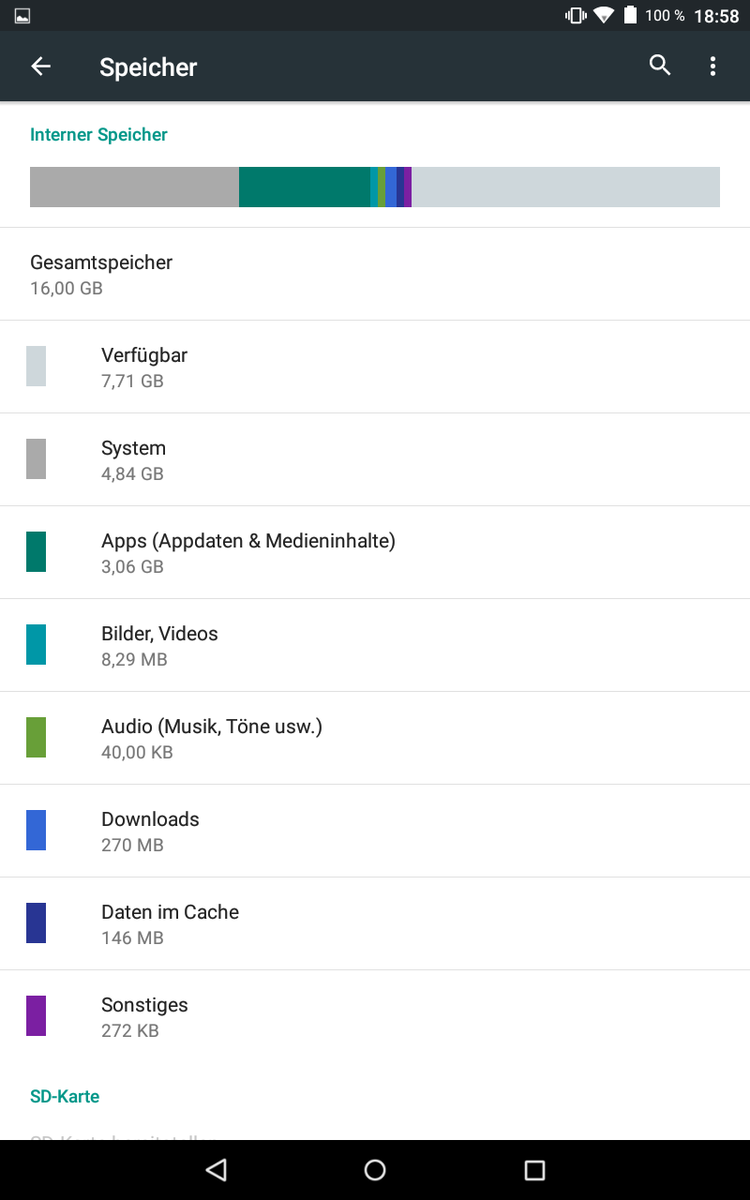Open the Sonstiges storage entry
This screenshot has height=1200, width=750.
pyautogui.click(x=375, y=1017)
